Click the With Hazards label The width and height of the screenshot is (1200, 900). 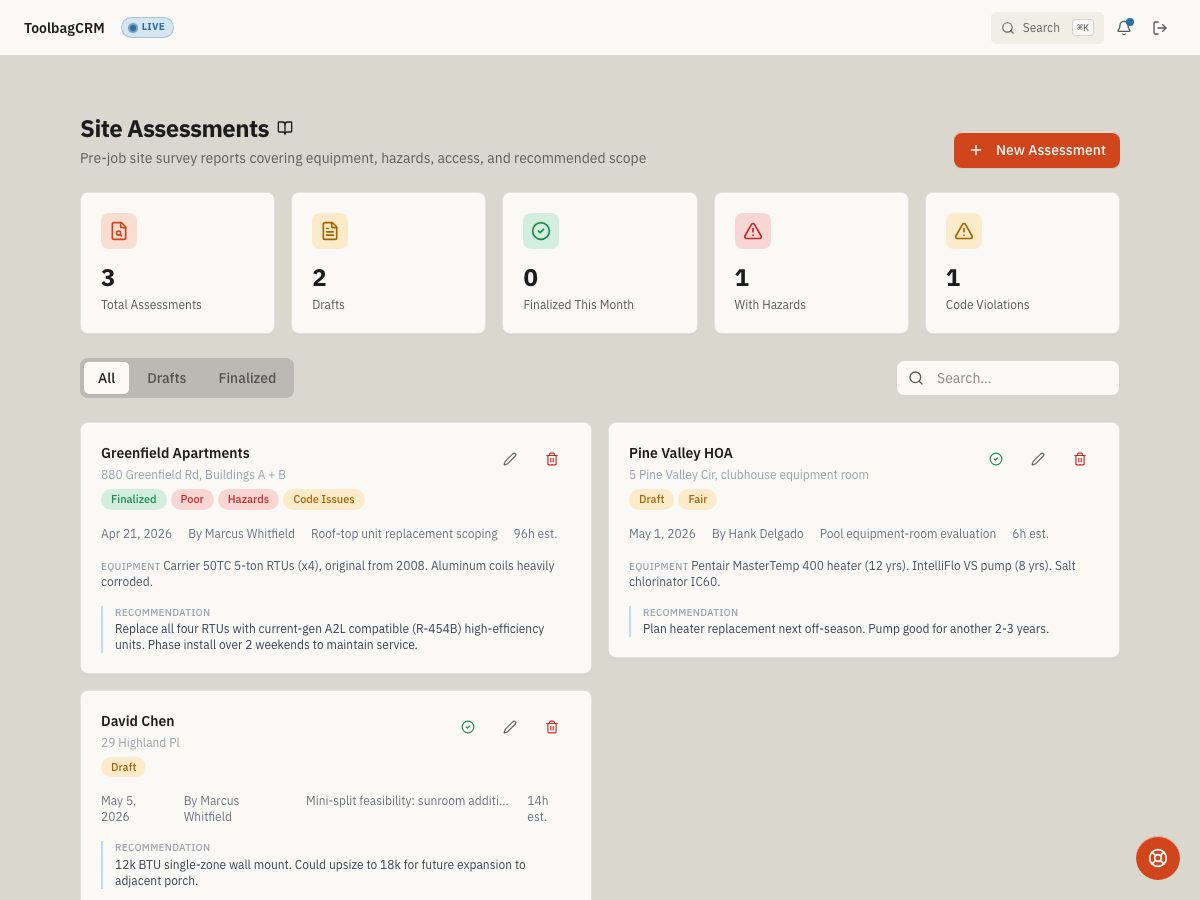tap(770, 305)
